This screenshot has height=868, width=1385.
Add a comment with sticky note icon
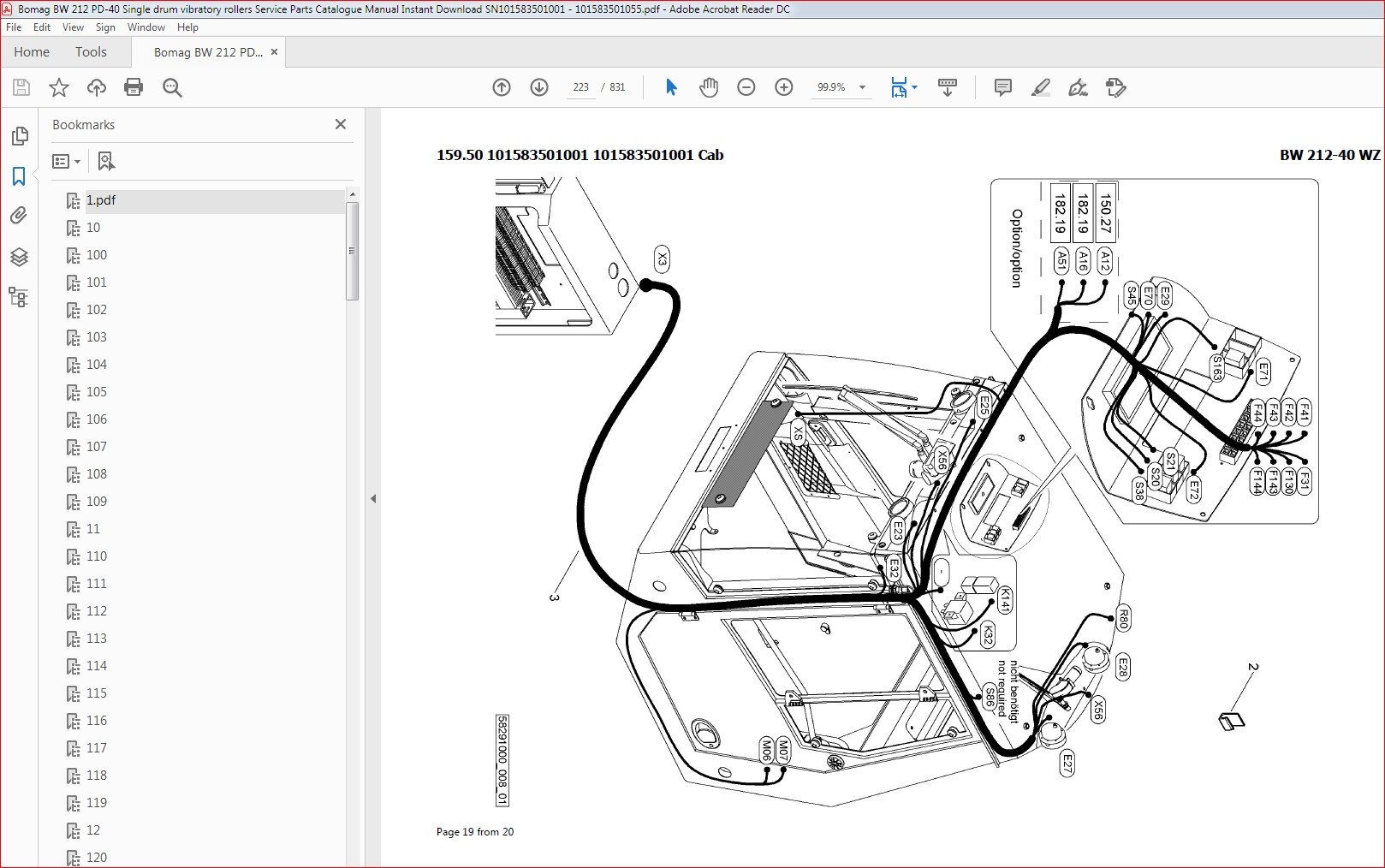[1003, 87]
